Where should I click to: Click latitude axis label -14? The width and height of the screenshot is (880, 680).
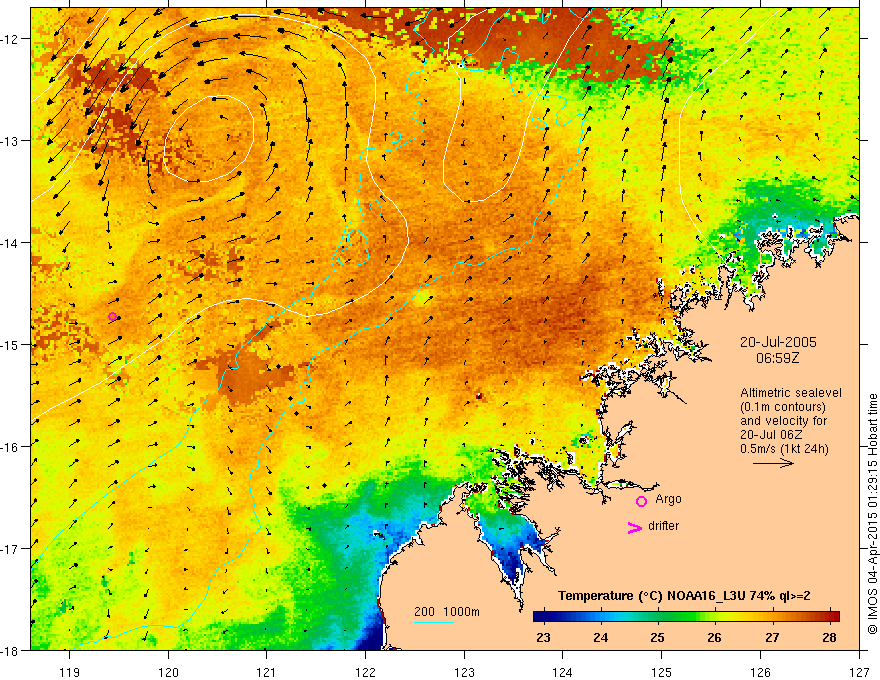[x=11, y=243]
